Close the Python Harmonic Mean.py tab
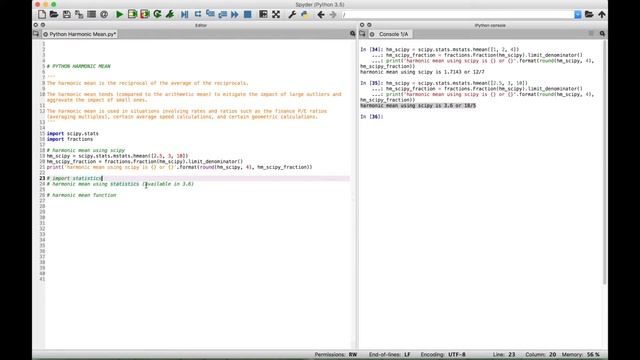The height and width of the screenshot is (360, 640). coord(45,34)
